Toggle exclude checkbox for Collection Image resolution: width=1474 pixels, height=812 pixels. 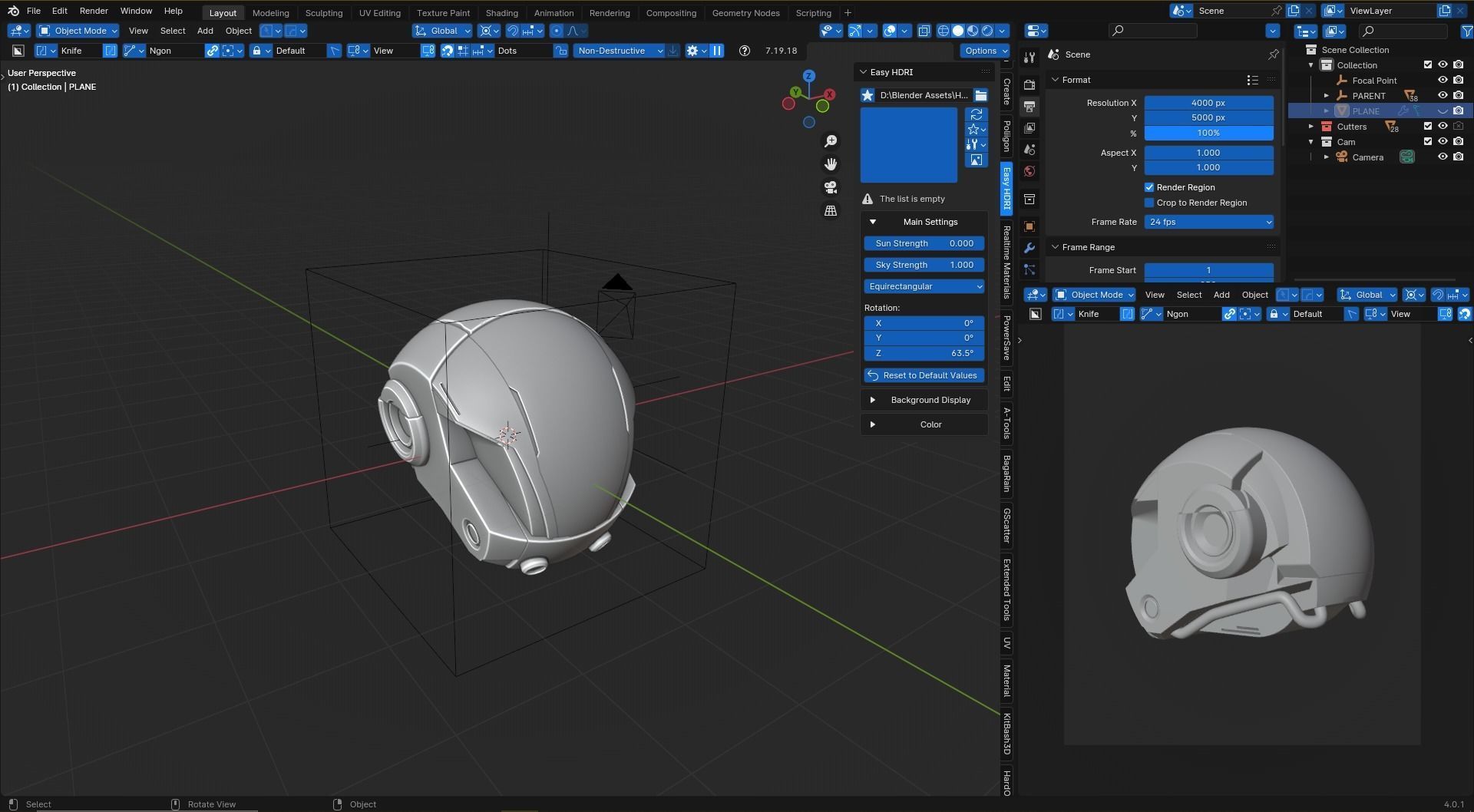[1428, 65]
